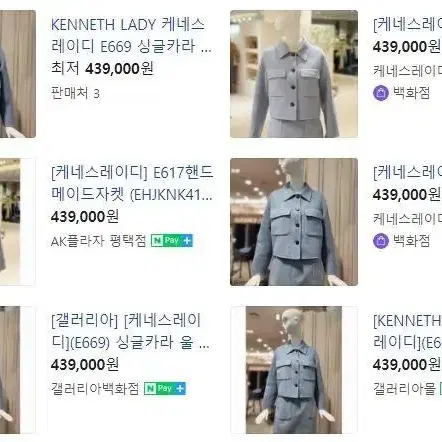The image size is (442, 442).
Task: Open the [갤러리아] [케네스레이디](E669) 싱글카라 울 title
Action: (130, 331)
